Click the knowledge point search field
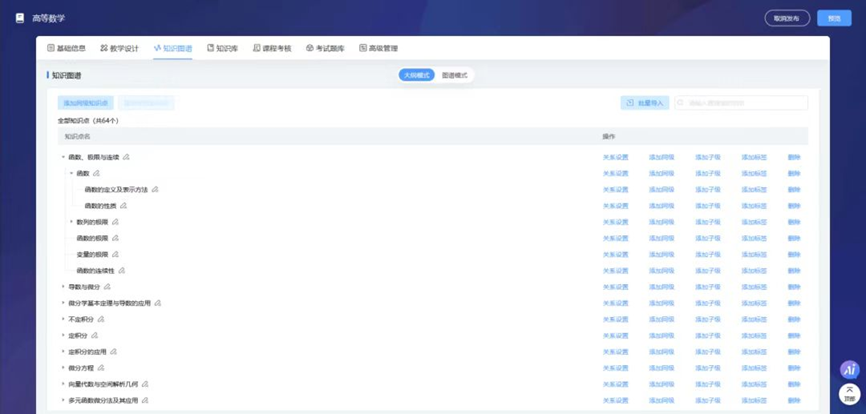Viewport: 866px width, 414px height. tap(741, 103)
